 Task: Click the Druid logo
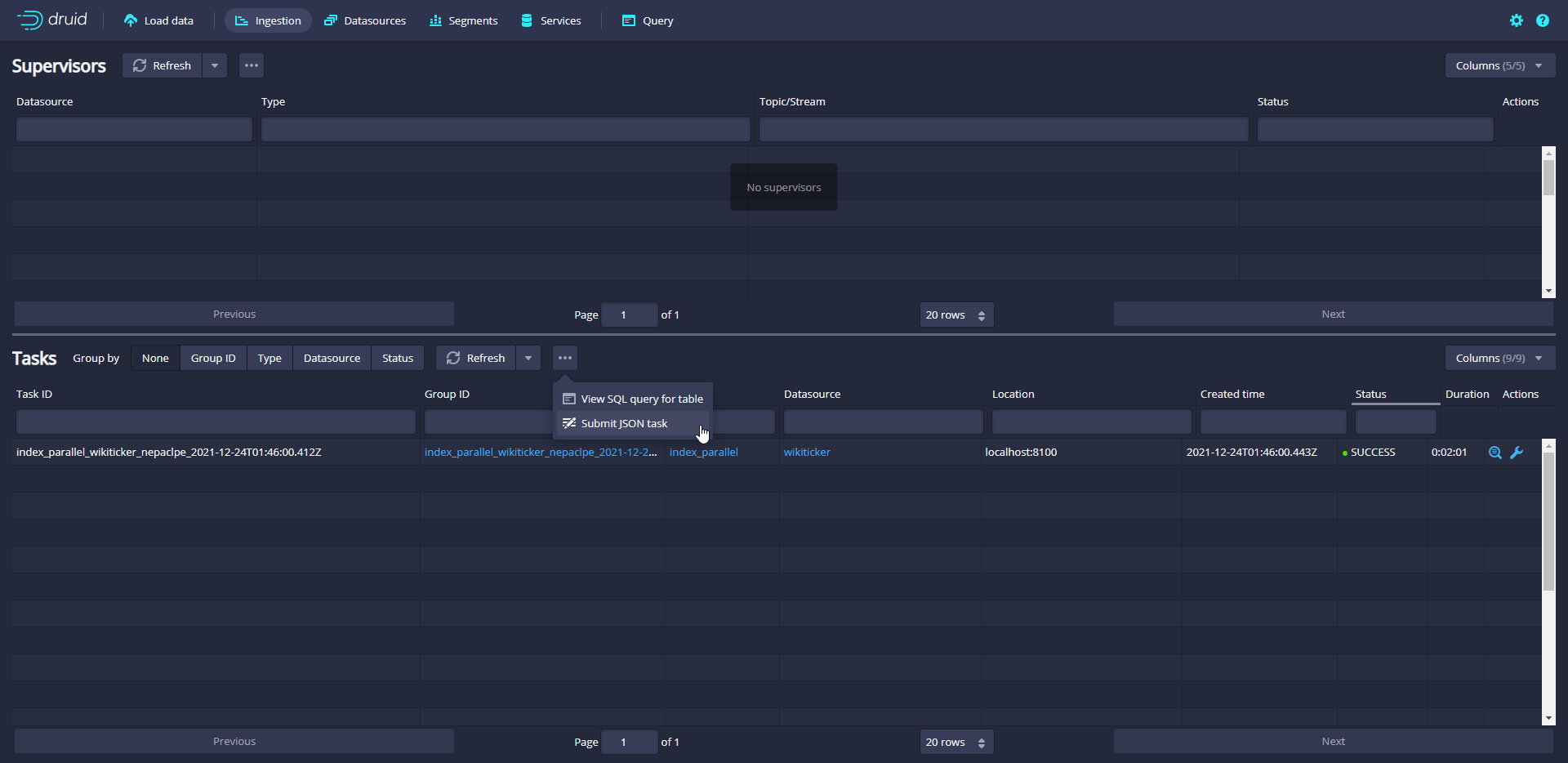52,20
